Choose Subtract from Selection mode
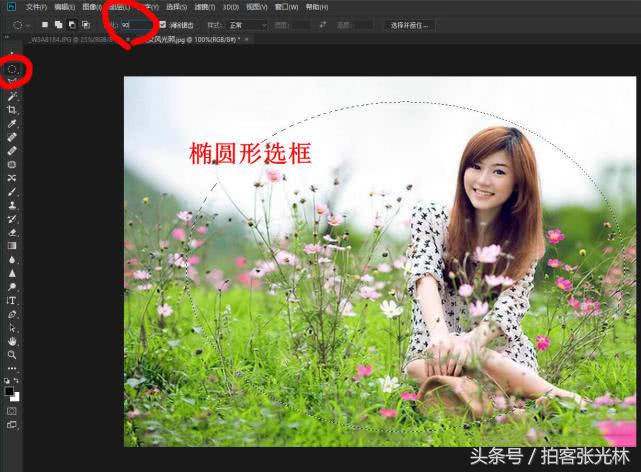This screenshot has width=641, height=472. coord(72,25)
